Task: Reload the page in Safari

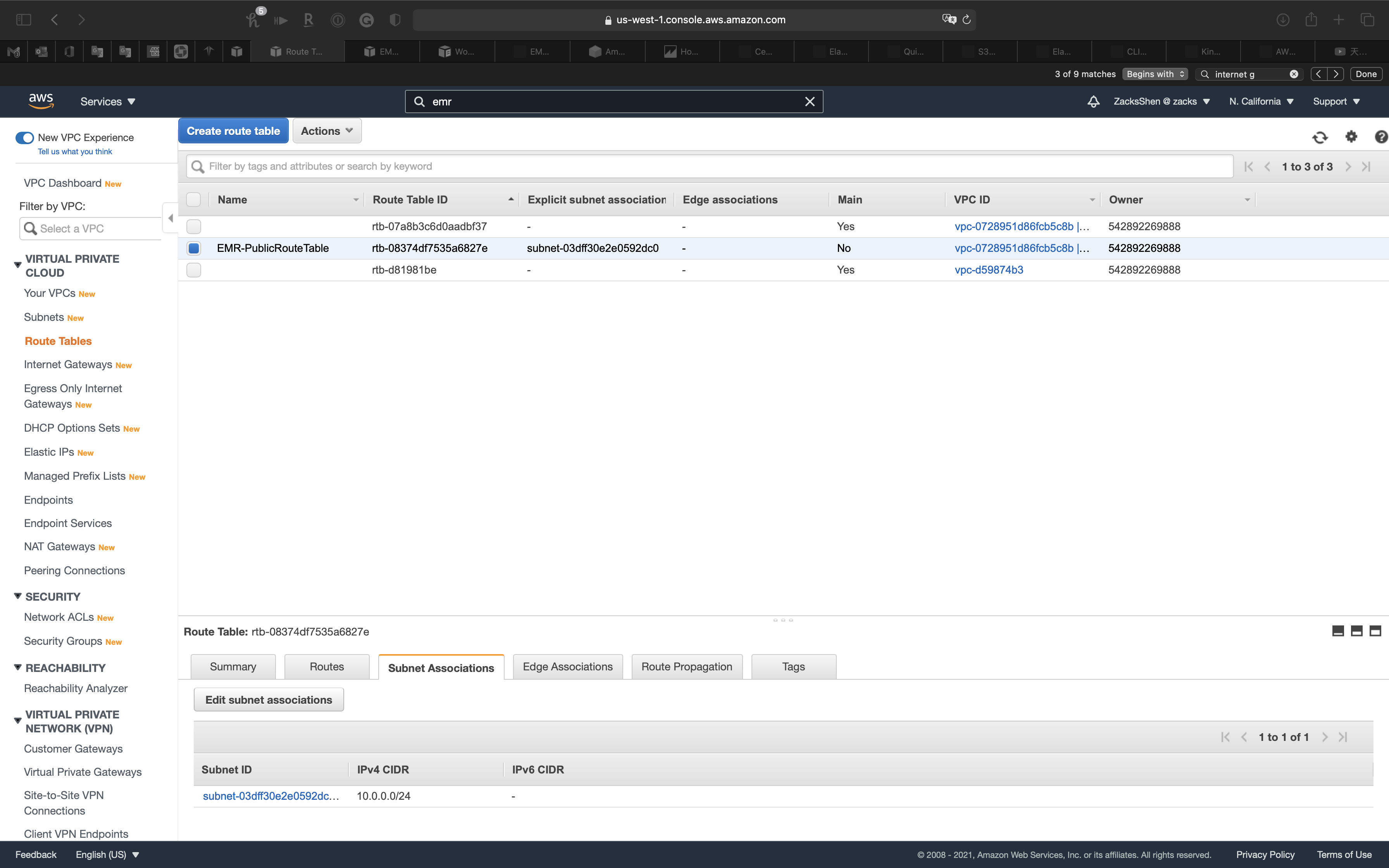Action: click(x=967, y=19)
